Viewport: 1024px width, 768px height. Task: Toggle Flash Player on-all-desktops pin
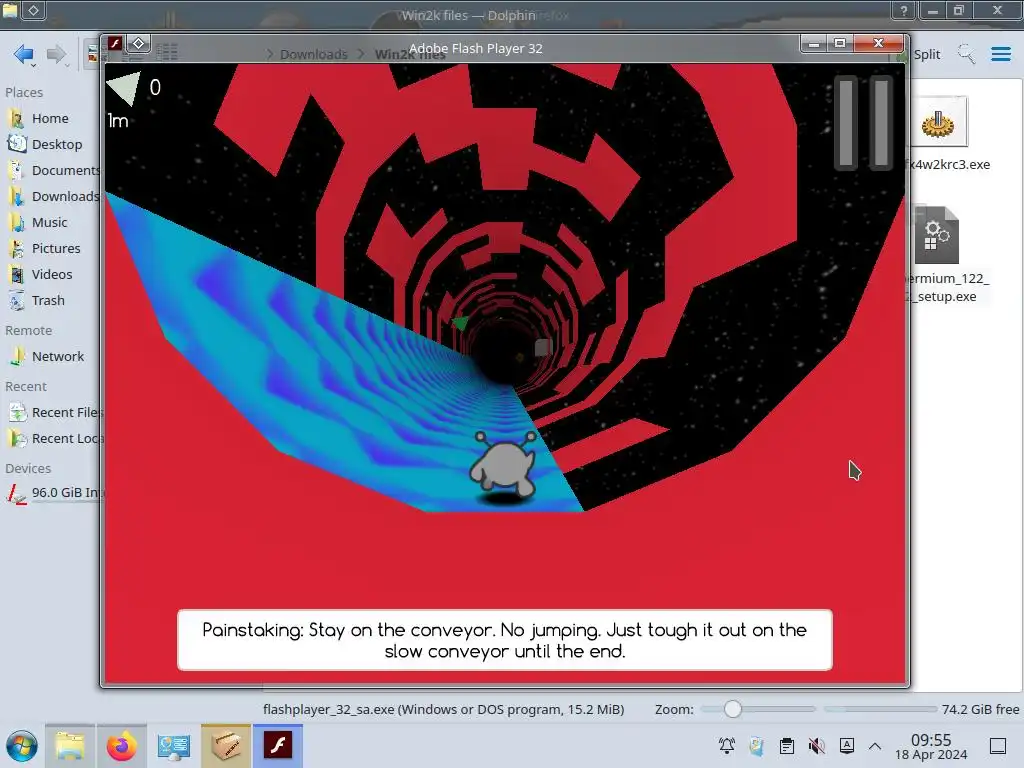tap(138, 44)
